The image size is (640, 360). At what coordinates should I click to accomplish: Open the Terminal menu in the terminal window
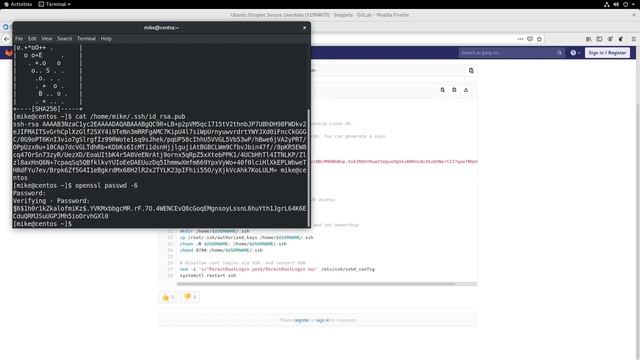[86, 38]
